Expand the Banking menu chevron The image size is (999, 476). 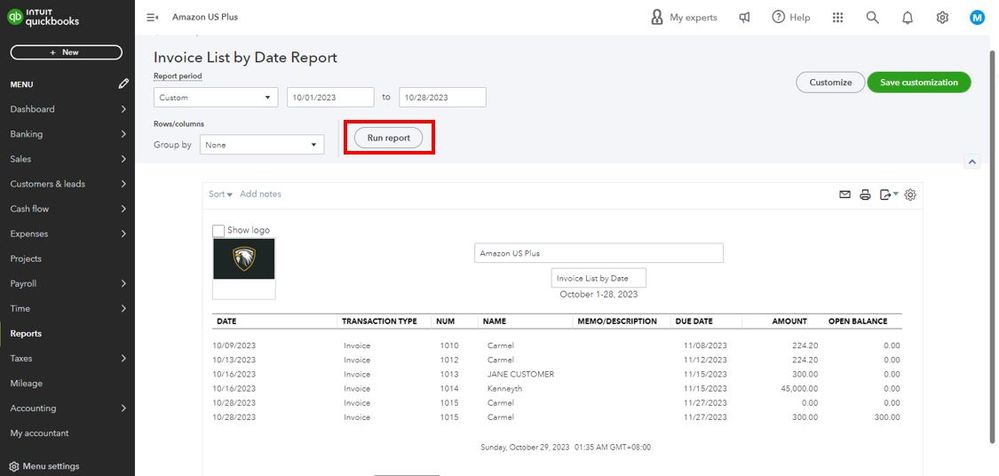124,134
